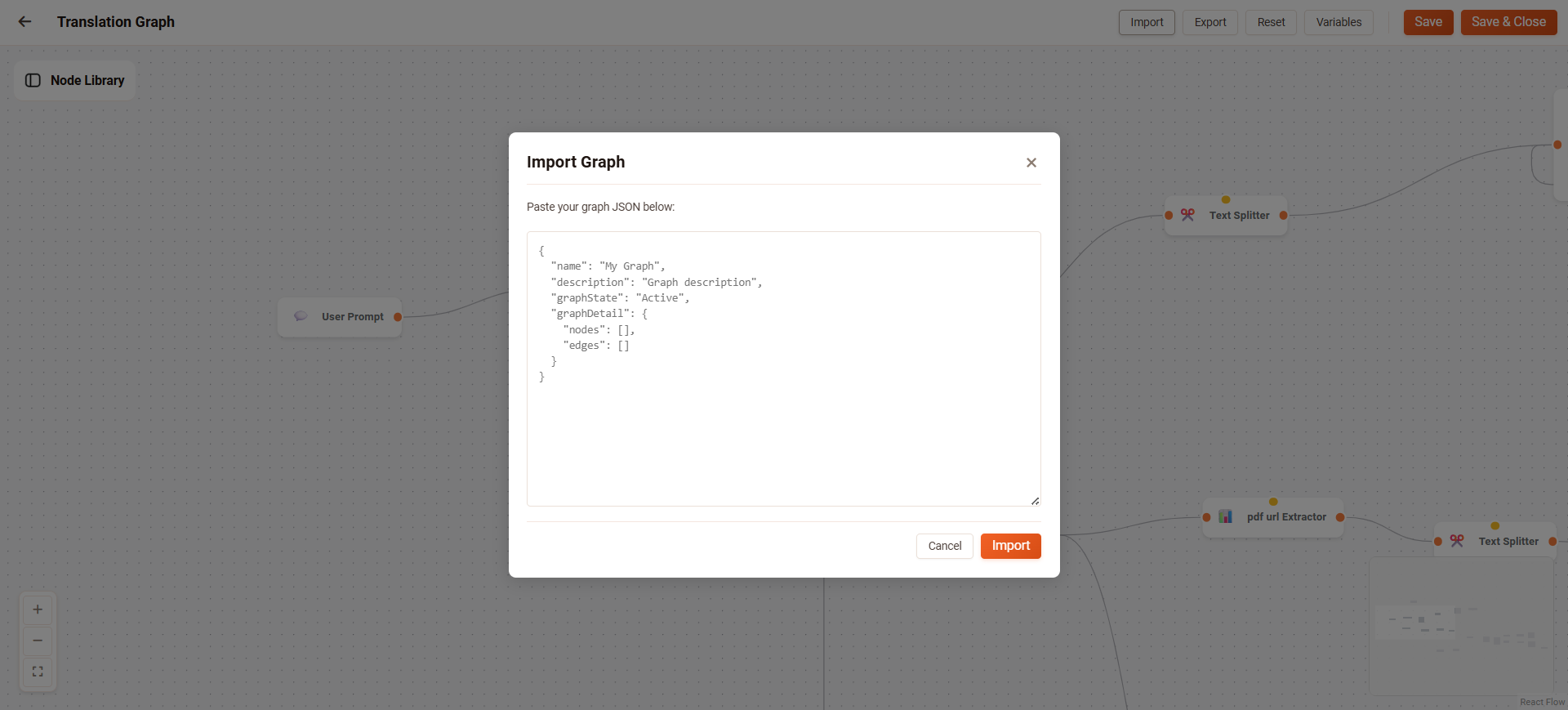Screen dimensions: 1568x710
Task: Fit the graph to view
Action: pos(38,672)
